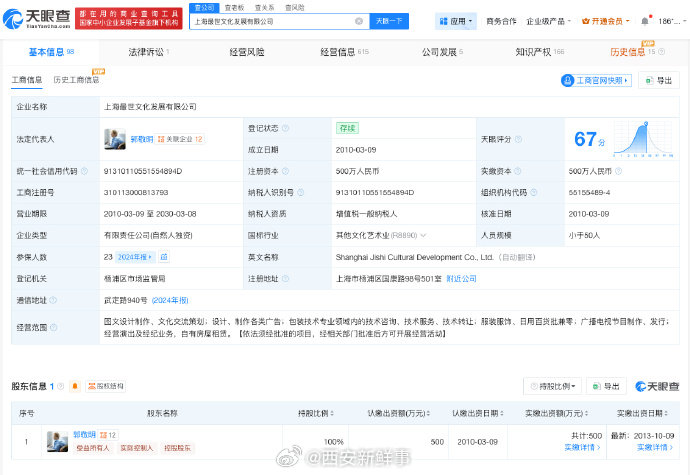Open the 应用 dropdown menu
The image size is (690, 475).
[x=456, y=21]
